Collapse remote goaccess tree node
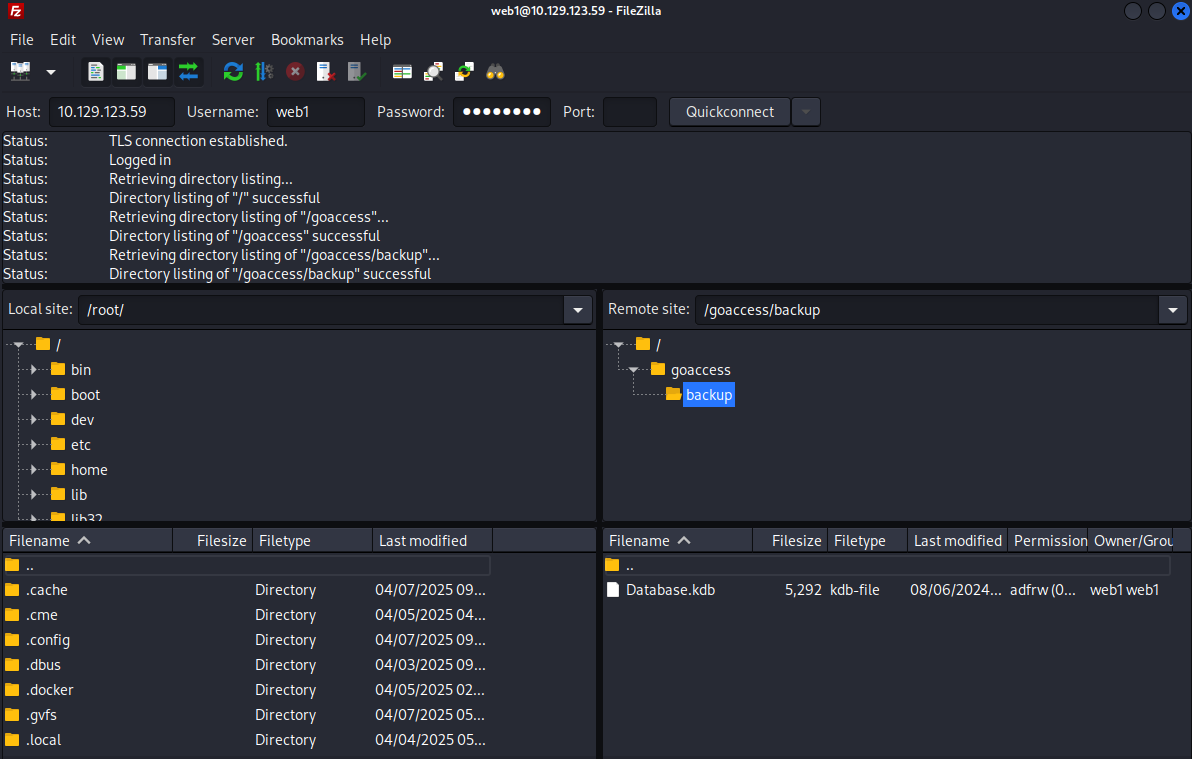 [633, 370]
